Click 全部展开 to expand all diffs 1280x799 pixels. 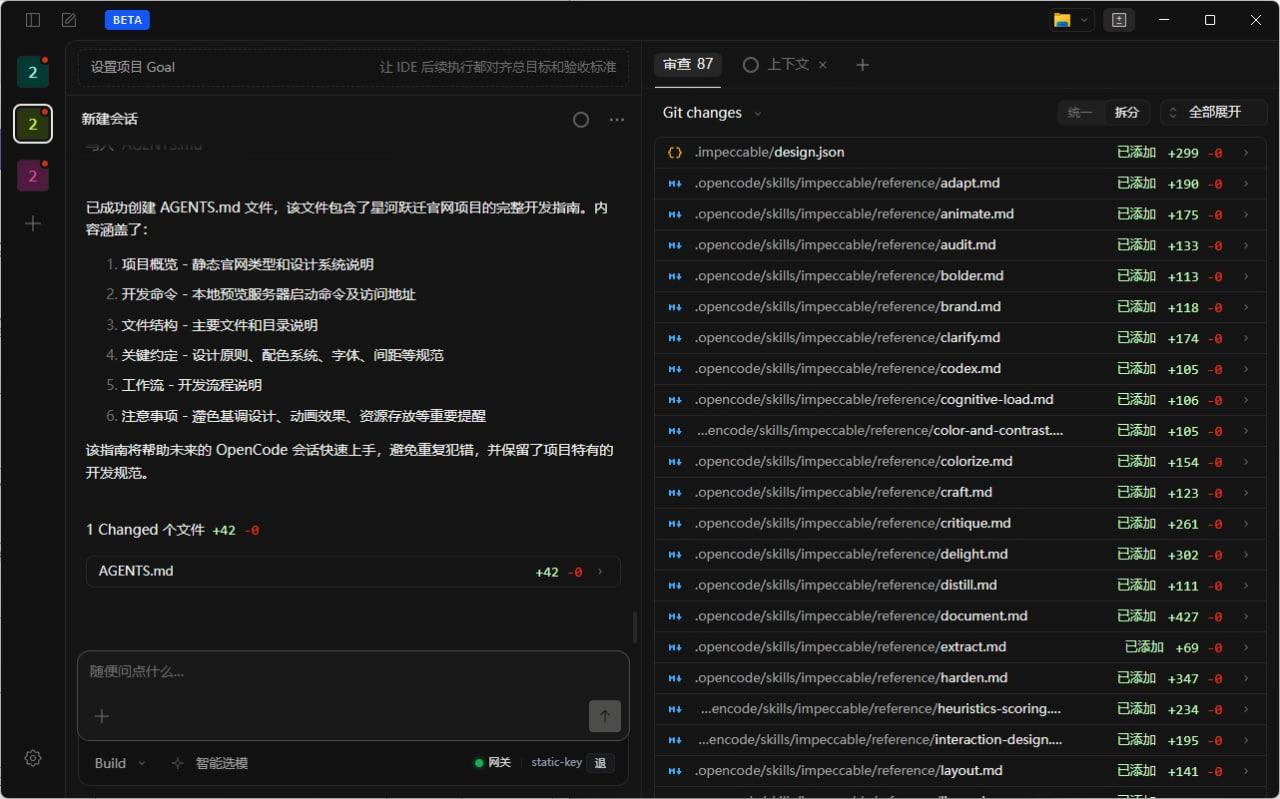point(1214,113)
